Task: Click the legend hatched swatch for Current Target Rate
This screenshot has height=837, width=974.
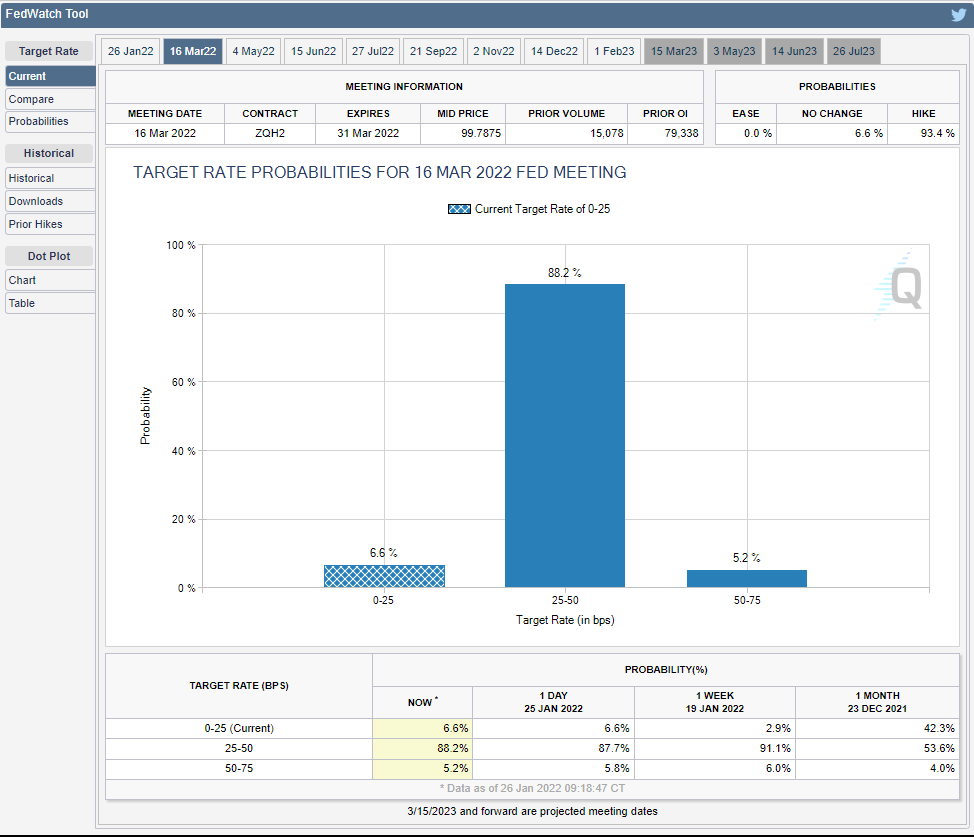Action: (459, 209)
